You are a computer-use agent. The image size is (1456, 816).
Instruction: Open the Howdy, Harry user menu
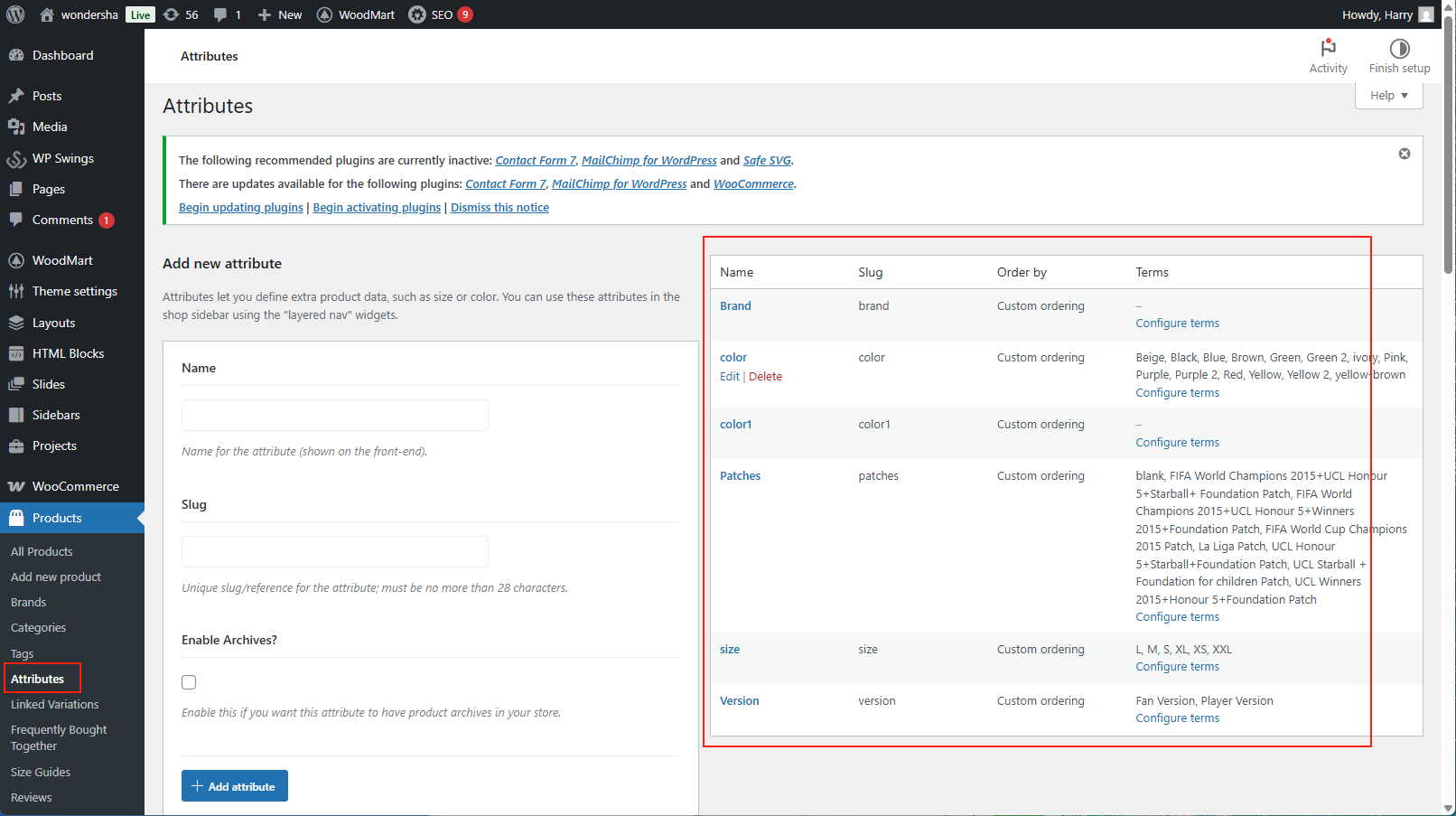coord(1386,14)
